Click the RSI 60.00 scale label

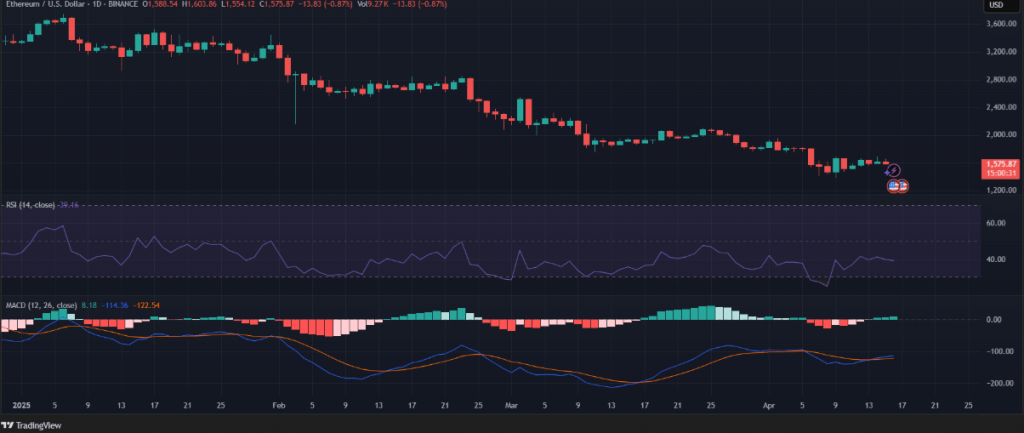click(1000, 224)
